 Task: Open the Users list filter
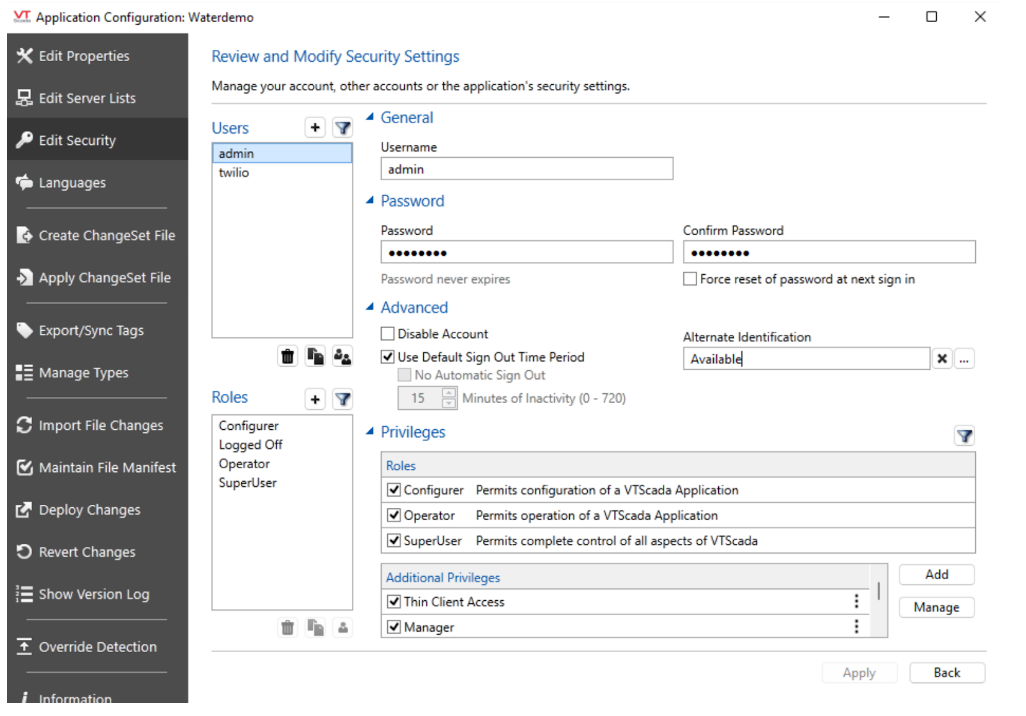[x=342, y=128]
